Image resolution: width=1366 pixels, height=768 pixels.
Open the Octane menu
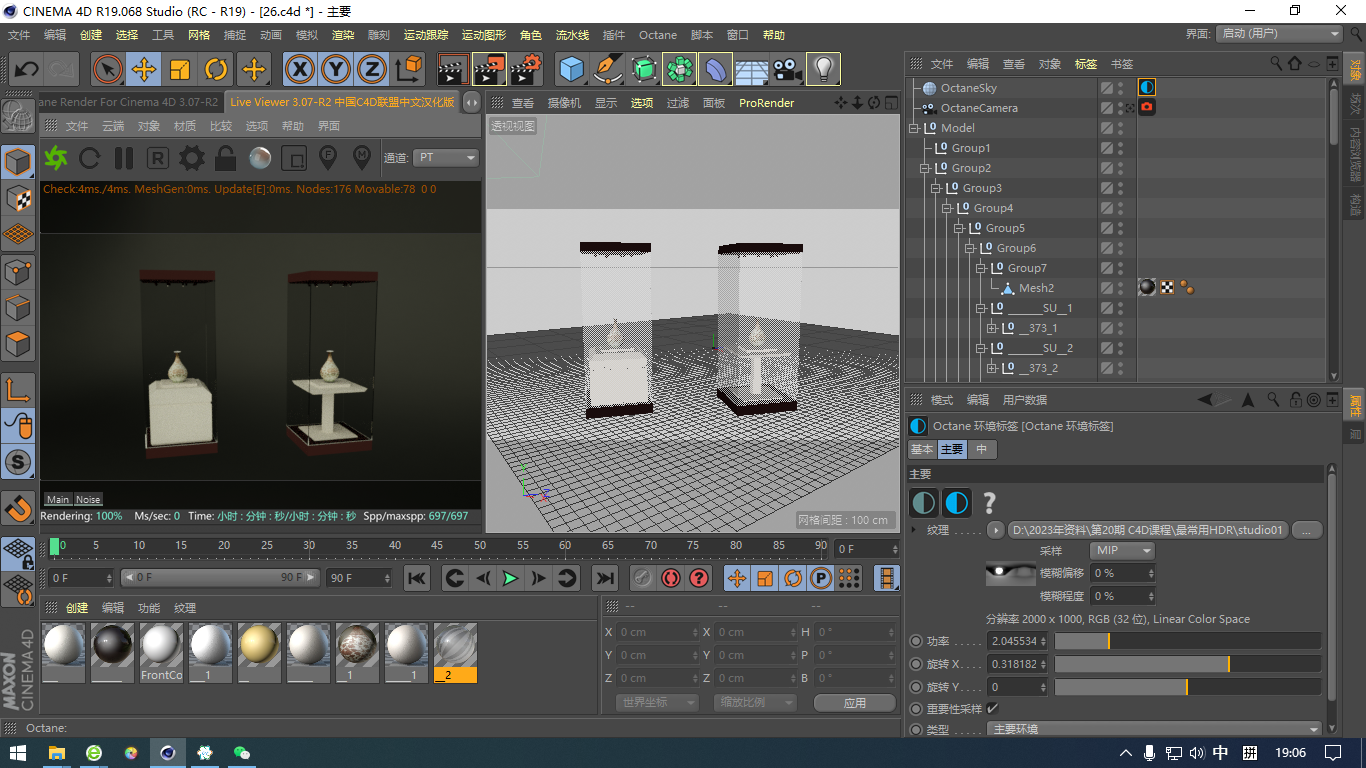point(658,35)
